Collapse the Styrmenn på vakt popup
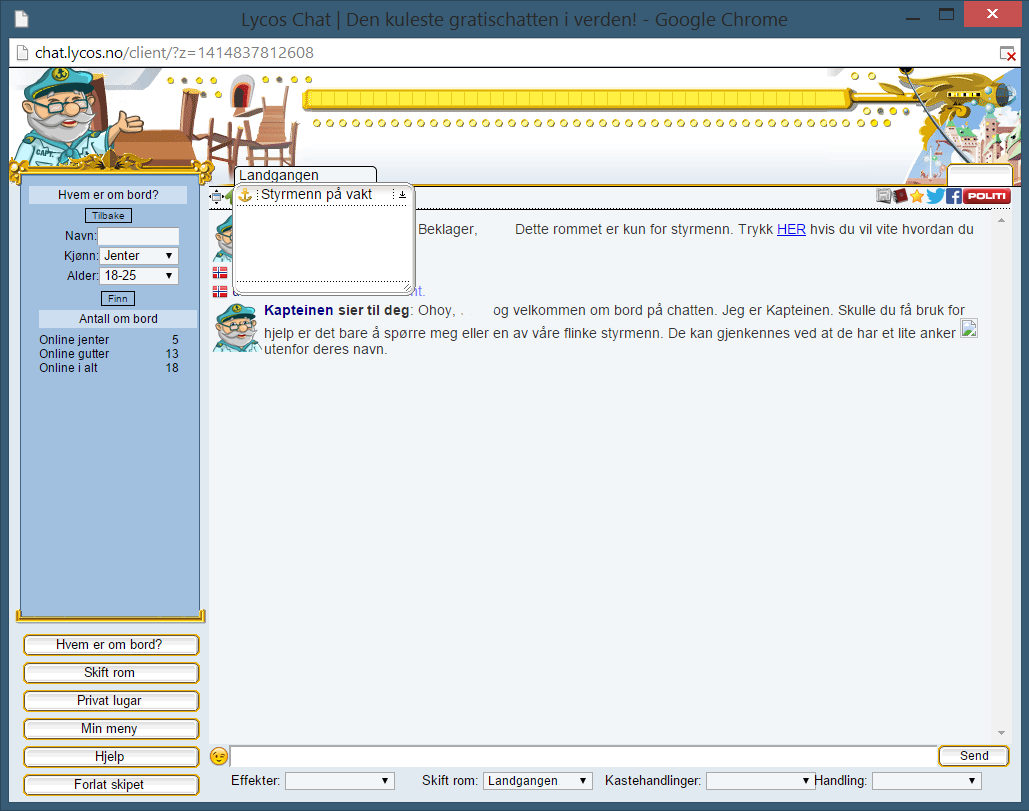Viewport: 1029px width, 811px height. (402, 194)
